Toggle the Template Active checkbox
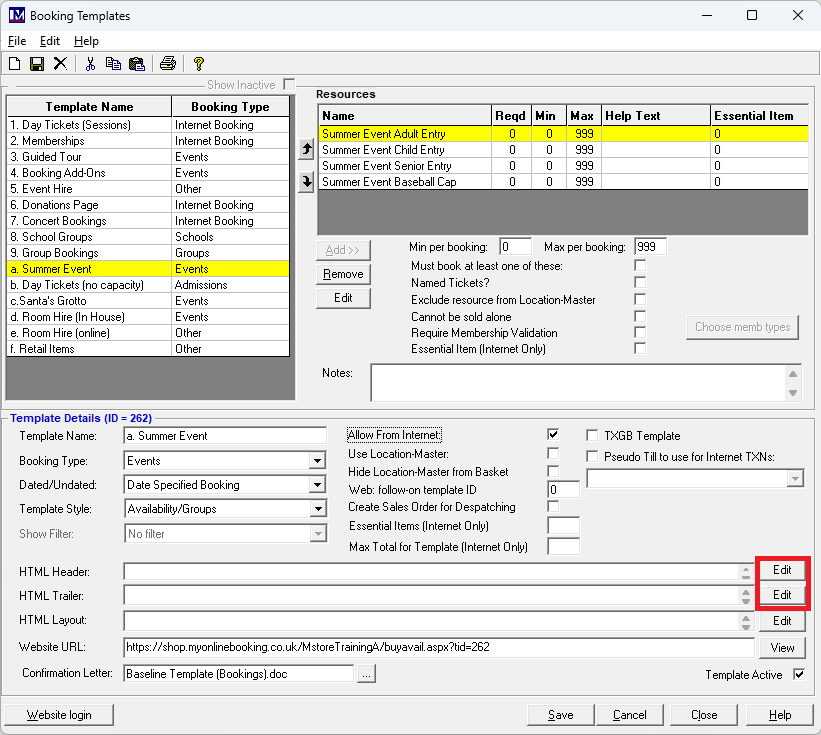The height and width of the screenshot is (735, 821). (x=799, y=675)
